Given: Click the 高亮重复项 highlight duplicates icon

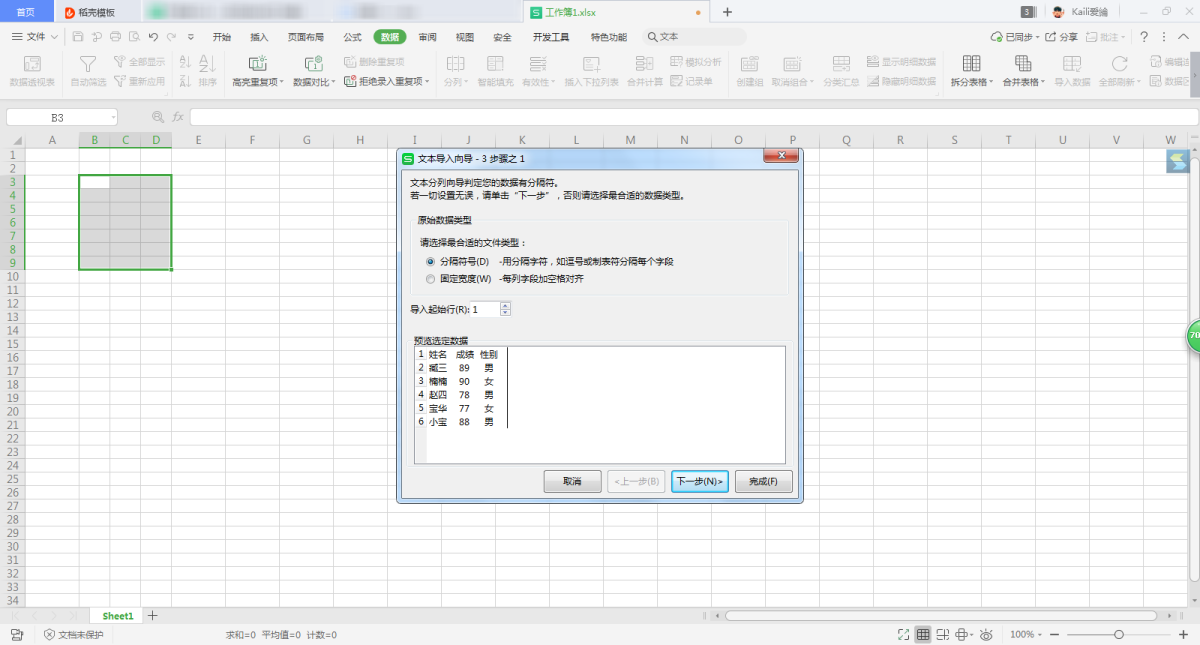Looking at the screenshot, I should (257, 64).
